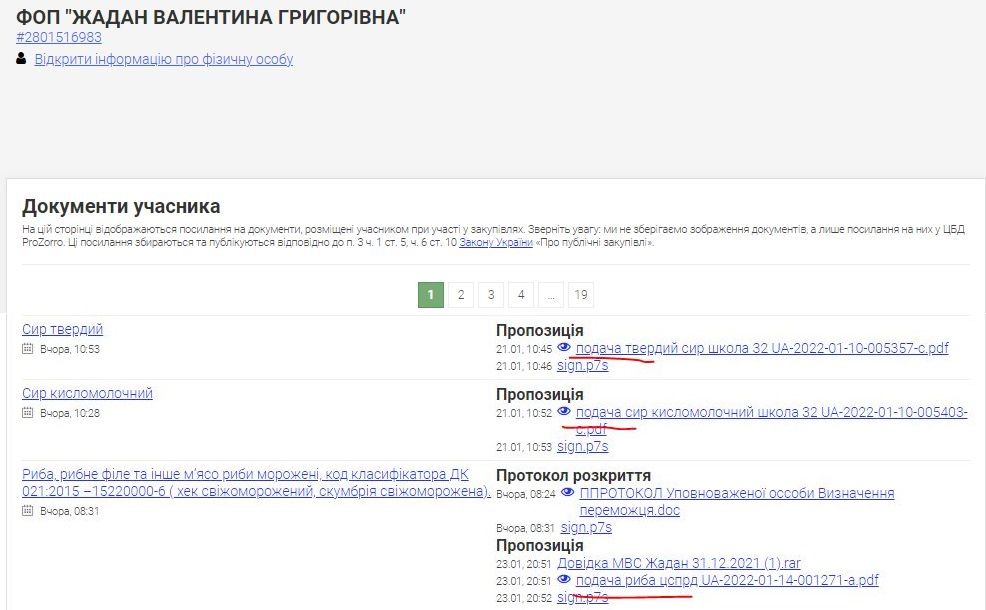
Task: Jump to page 19 of documents
Action: [x=581, y=294]
